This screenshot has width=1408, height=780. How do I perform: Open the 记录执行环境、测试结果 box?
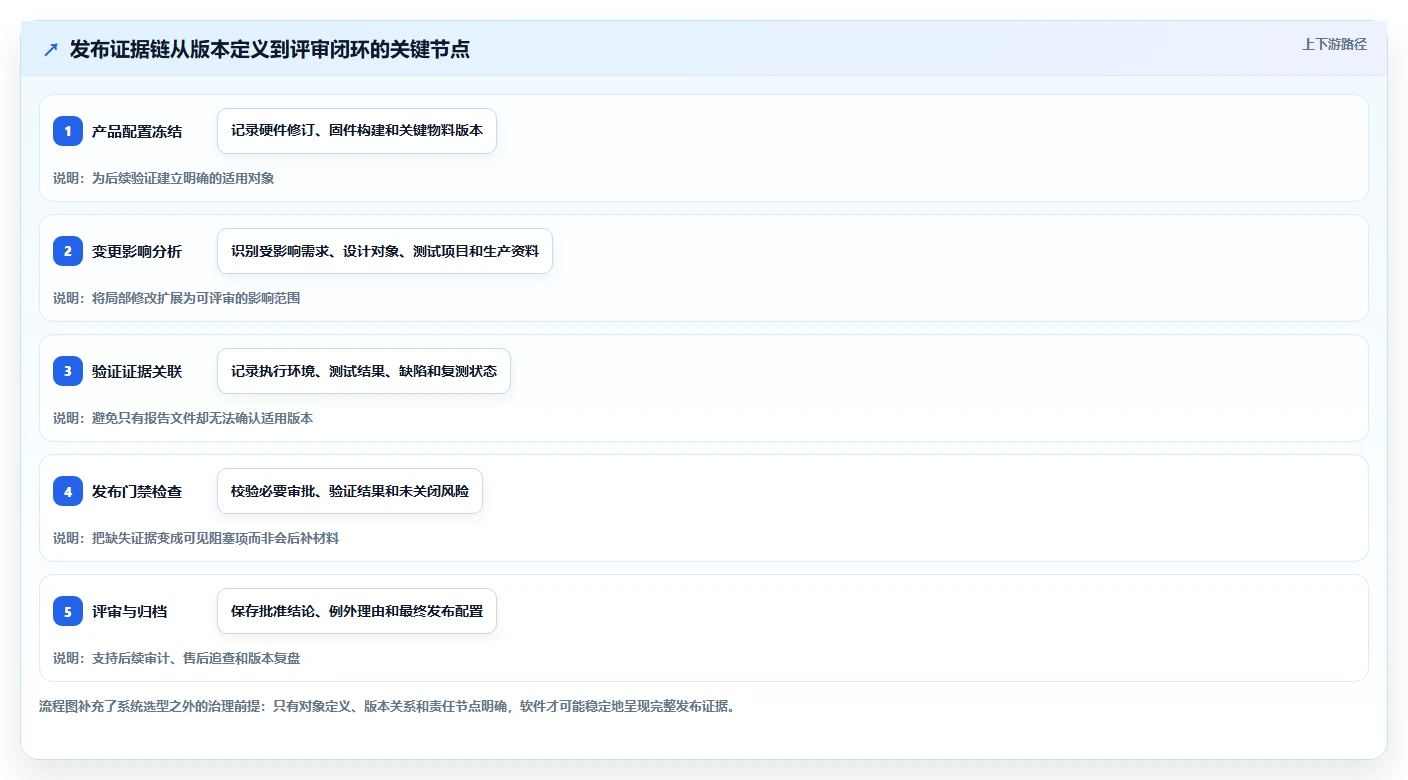coord(364,371)
